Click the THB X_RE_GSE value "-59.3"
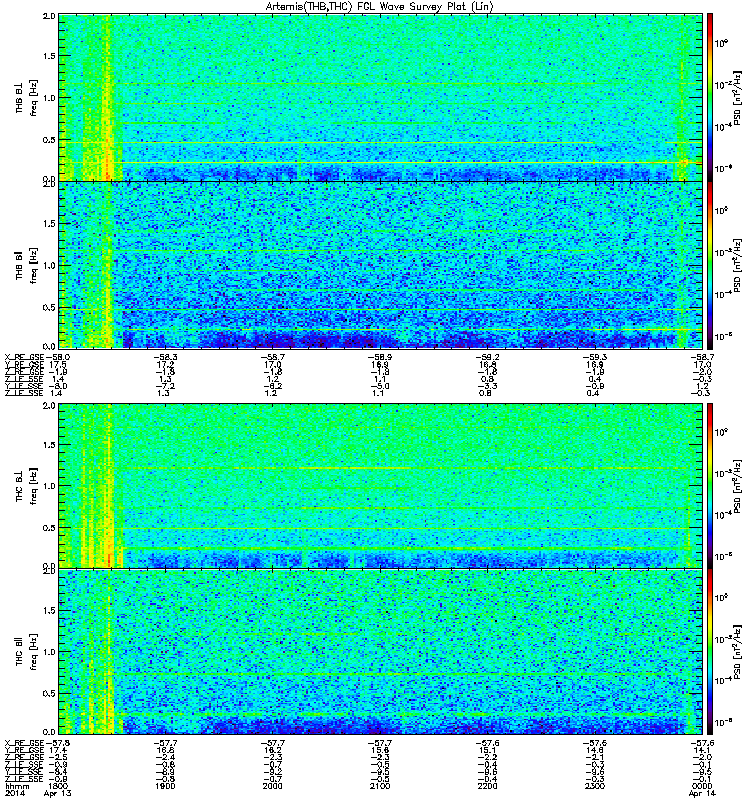 594,357
